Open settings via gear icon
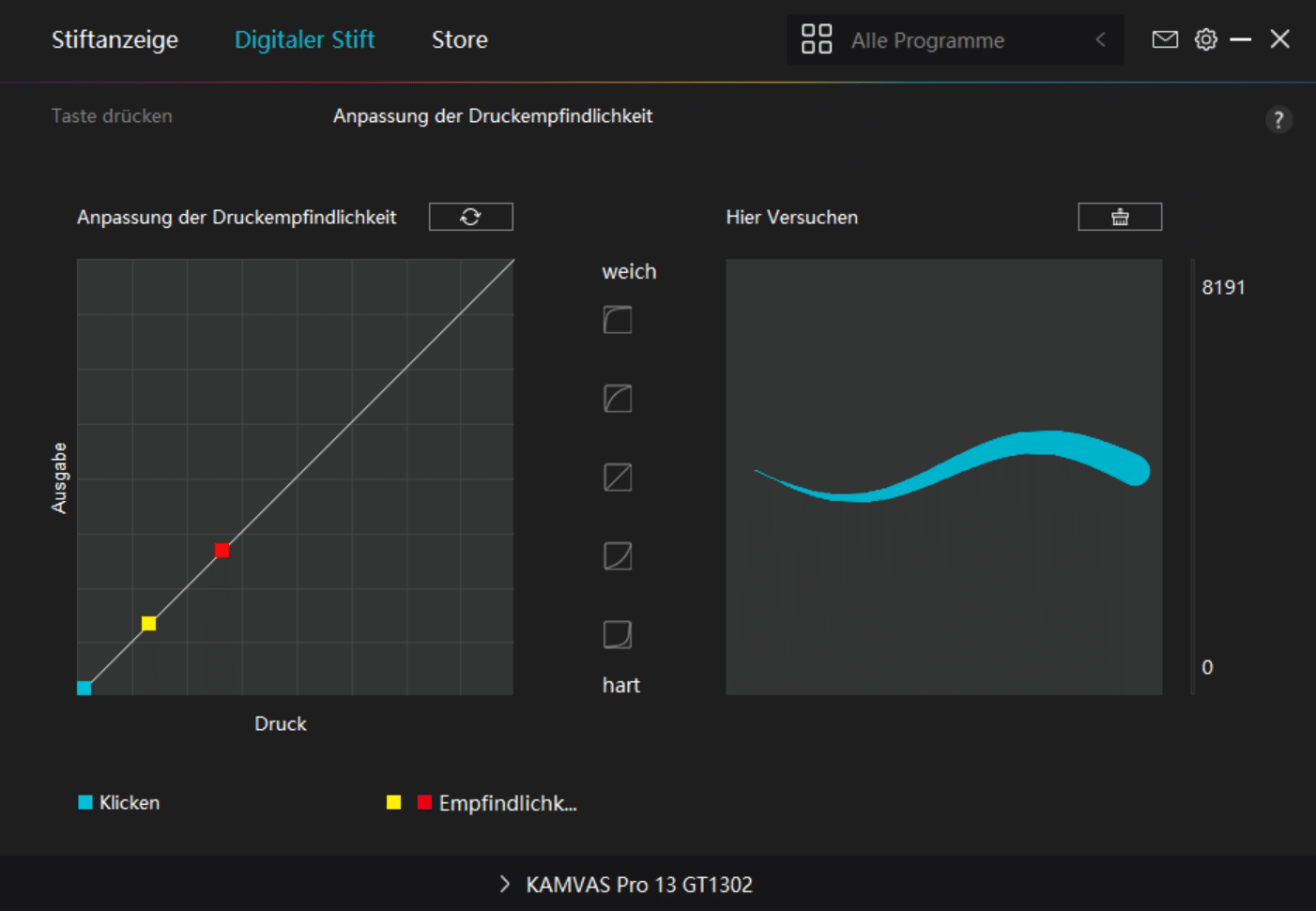 click(1205, 39)
